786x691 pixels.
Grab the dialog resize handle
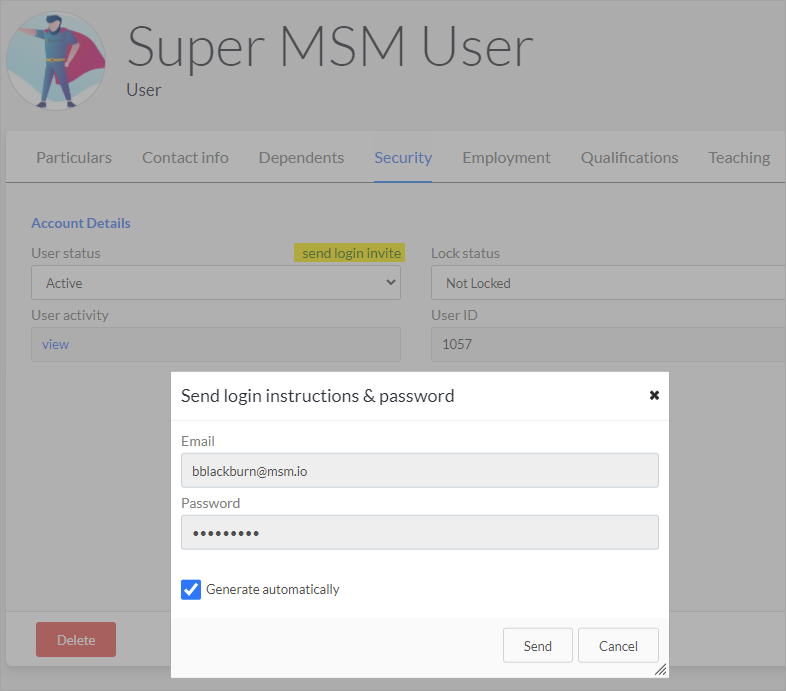661,669
